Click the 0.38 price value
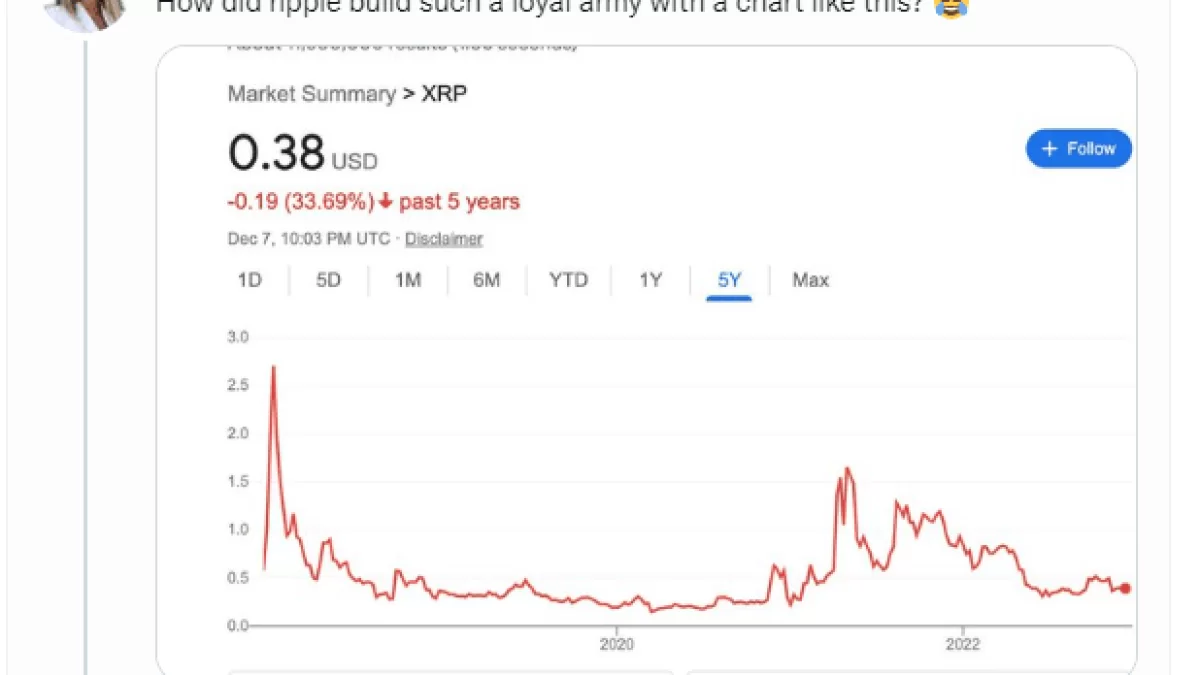1200x675 pixels. pos(276,153)
